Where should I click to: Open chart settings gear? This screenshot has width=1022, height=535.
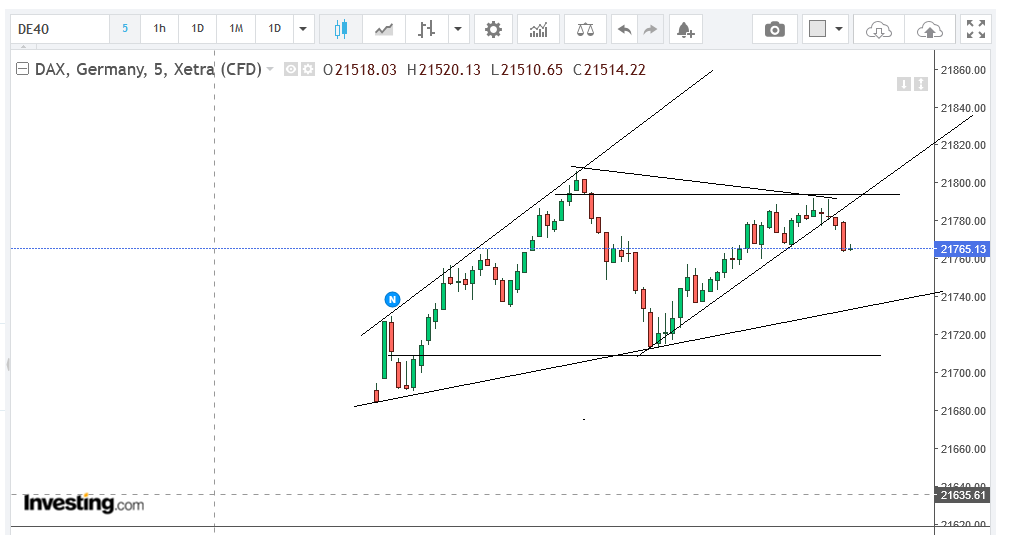[x=493, y=29]
